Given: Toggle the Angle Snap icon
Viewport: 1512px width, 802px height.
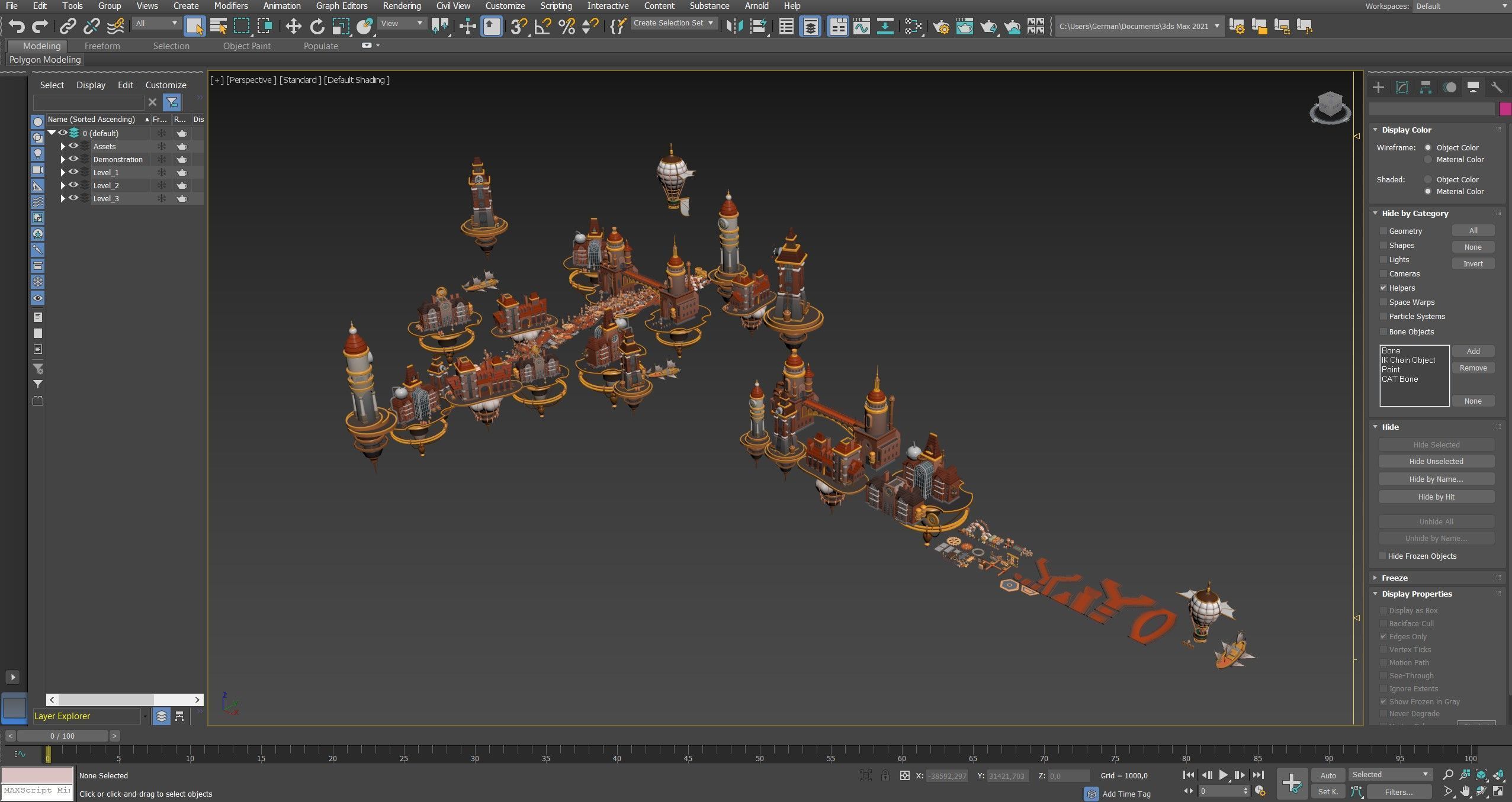Looking at the screenshot, I should pos(542,26).
